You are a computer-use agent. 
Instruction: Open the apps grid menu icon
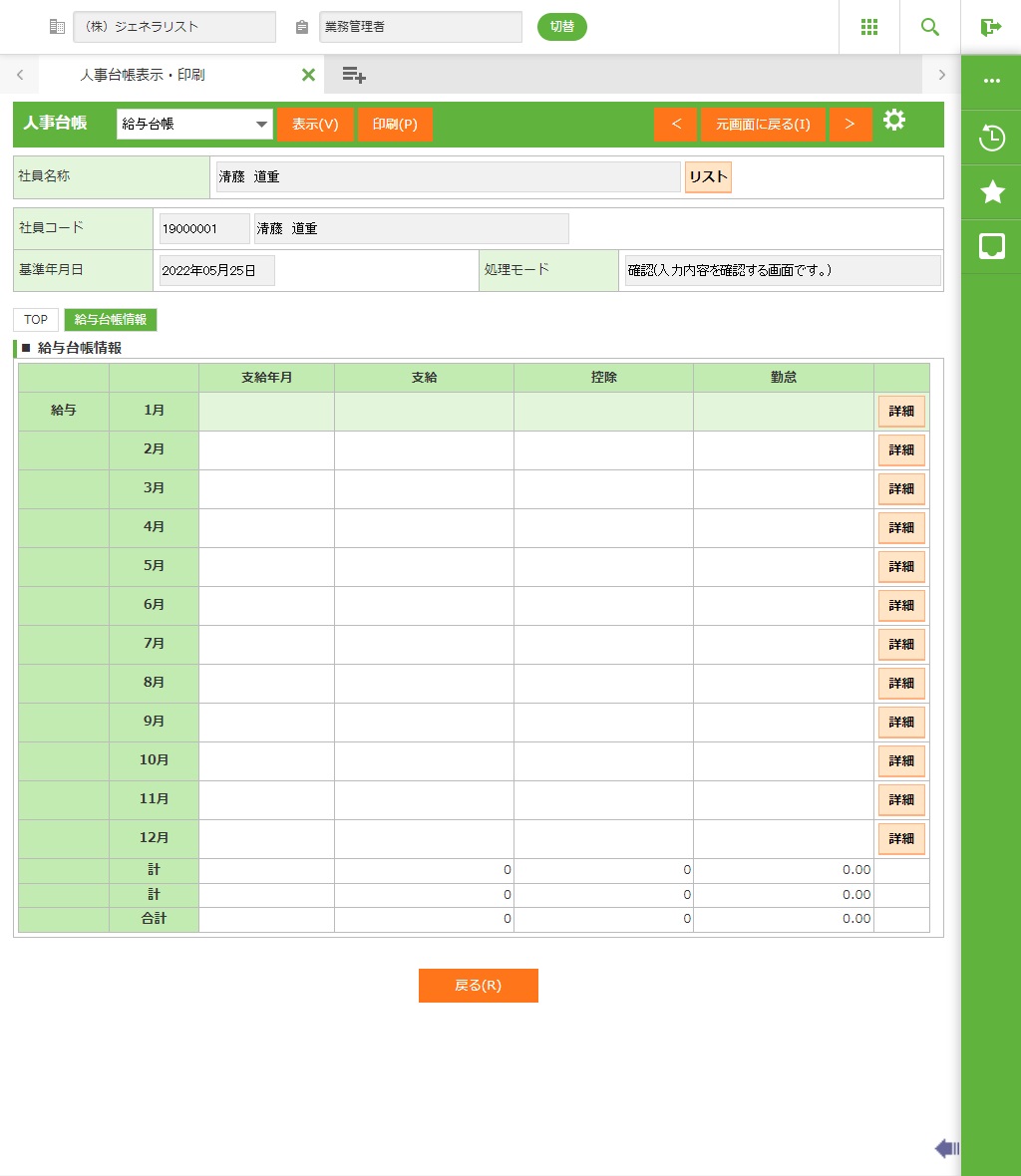868,27
